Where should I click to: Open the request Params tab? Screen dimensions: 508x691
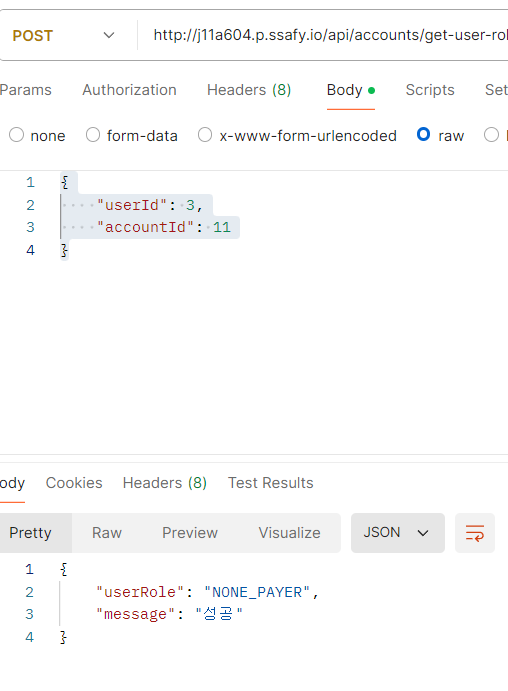[26, 90]
